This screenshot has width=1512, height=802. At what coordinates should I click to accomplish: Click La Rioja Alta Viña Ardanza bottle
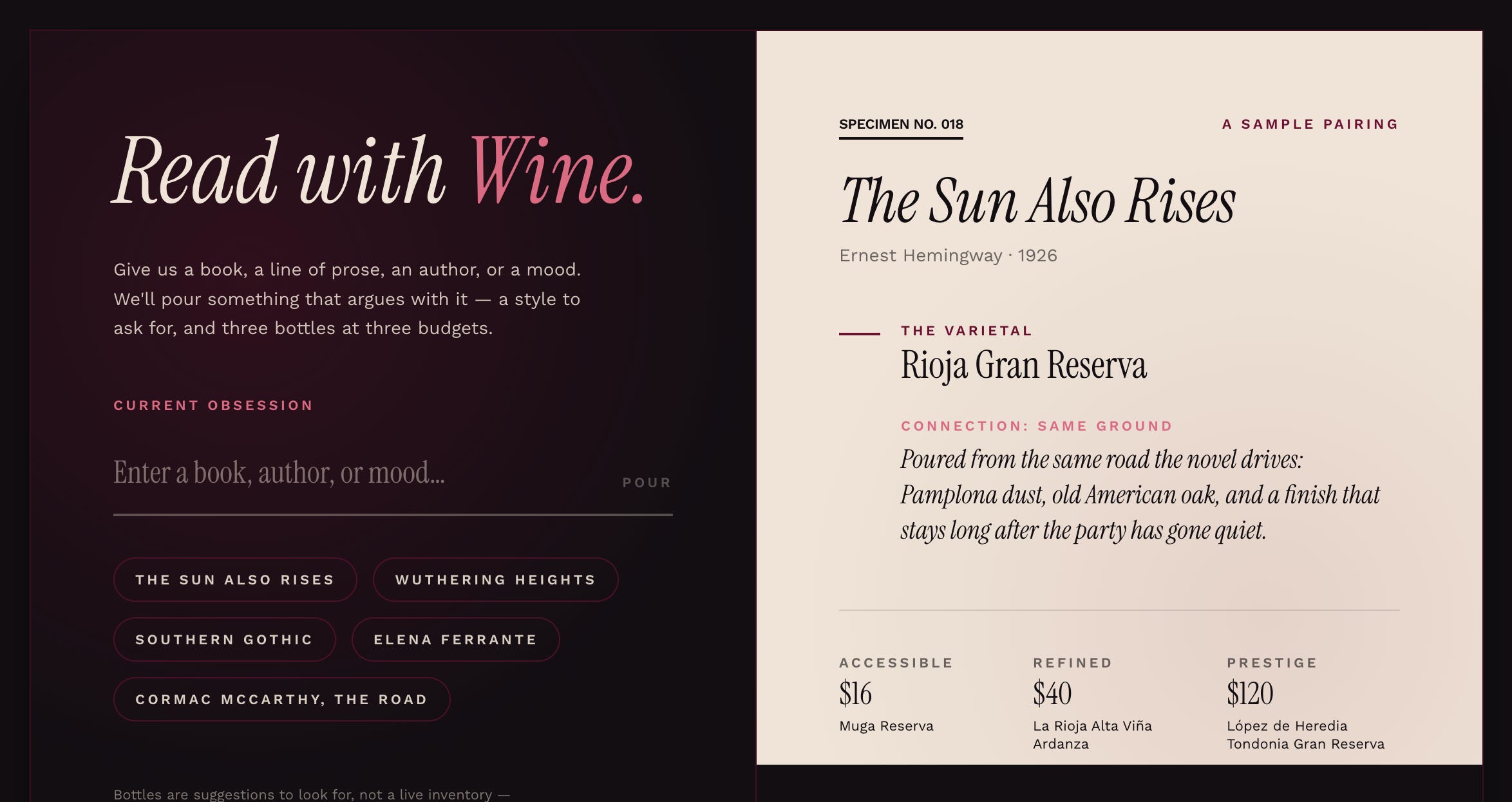tap(1092, 735)
